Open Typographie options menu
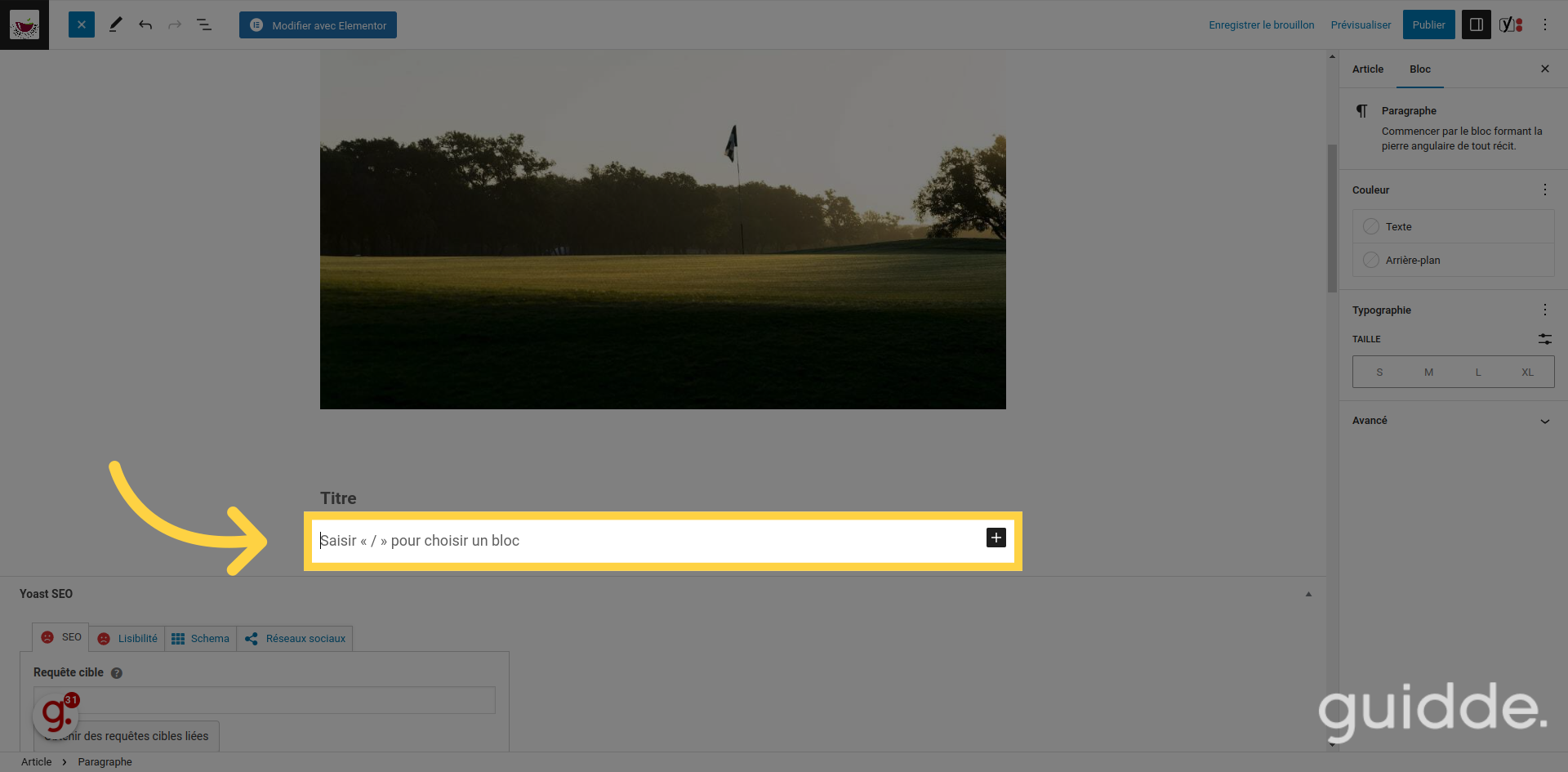Viewport: 1568px width, 772px height. [x=1545, y=310]
